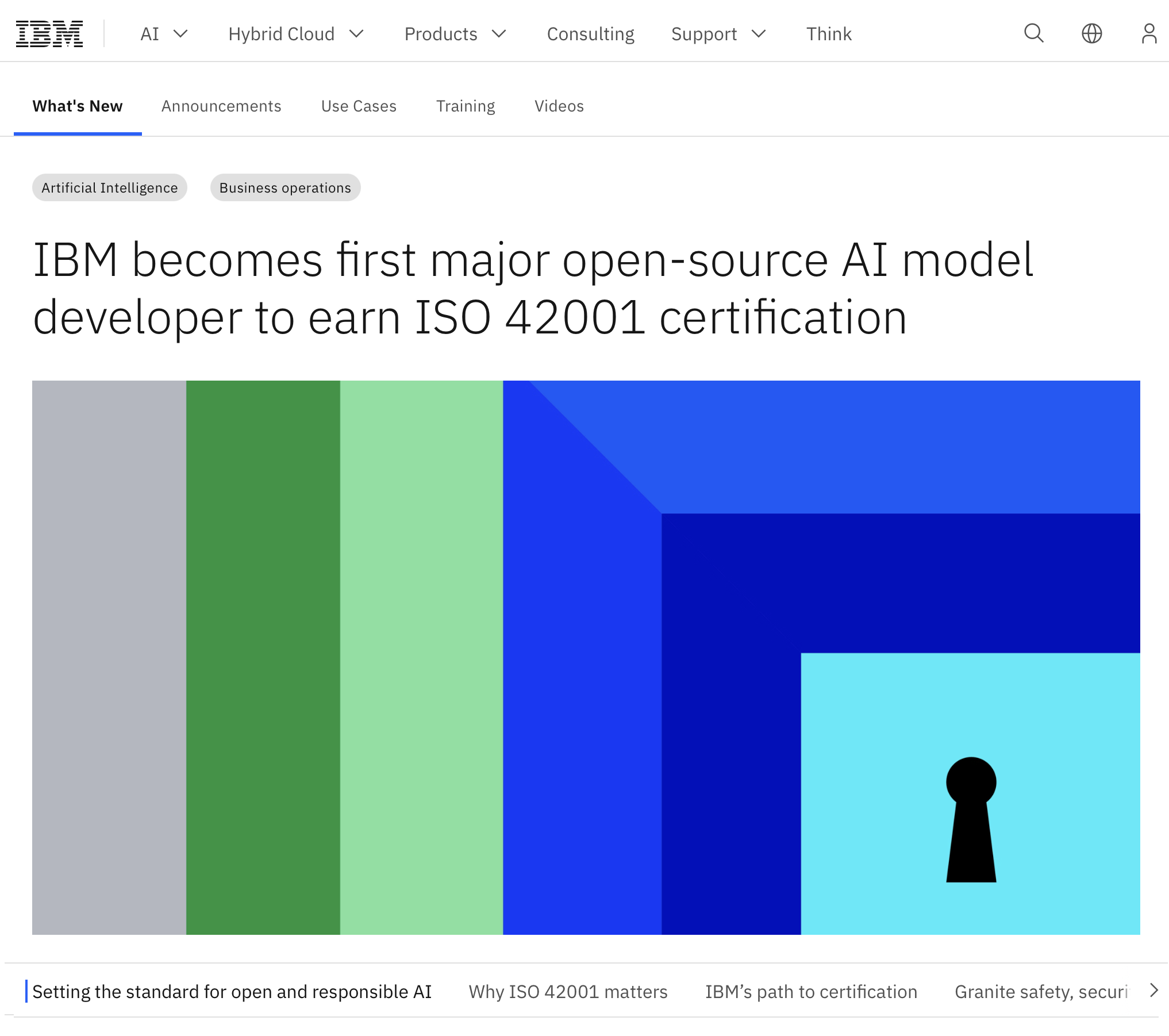This screenshot has height=1036, width=1169.
Task: Open the Think navigation link
Action: 828,34
